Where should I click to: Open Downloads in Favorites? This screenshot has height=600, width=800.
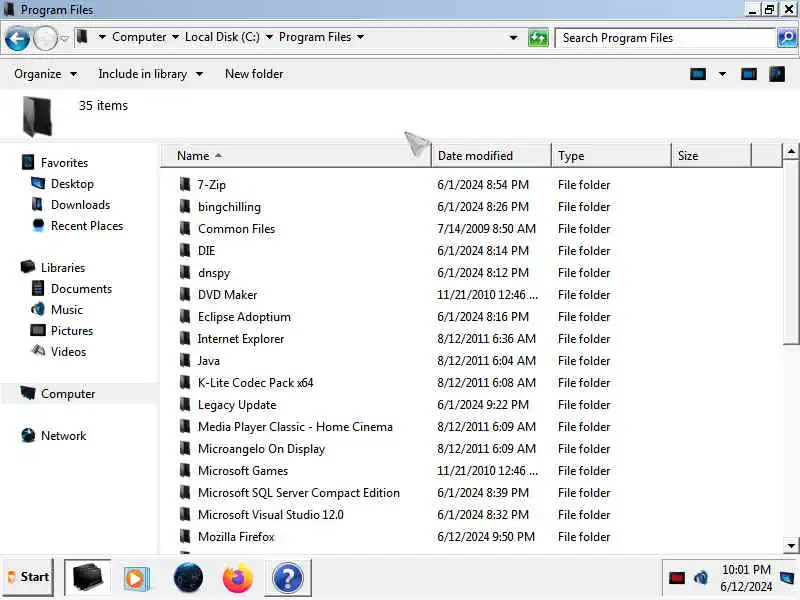coord(80,205)
